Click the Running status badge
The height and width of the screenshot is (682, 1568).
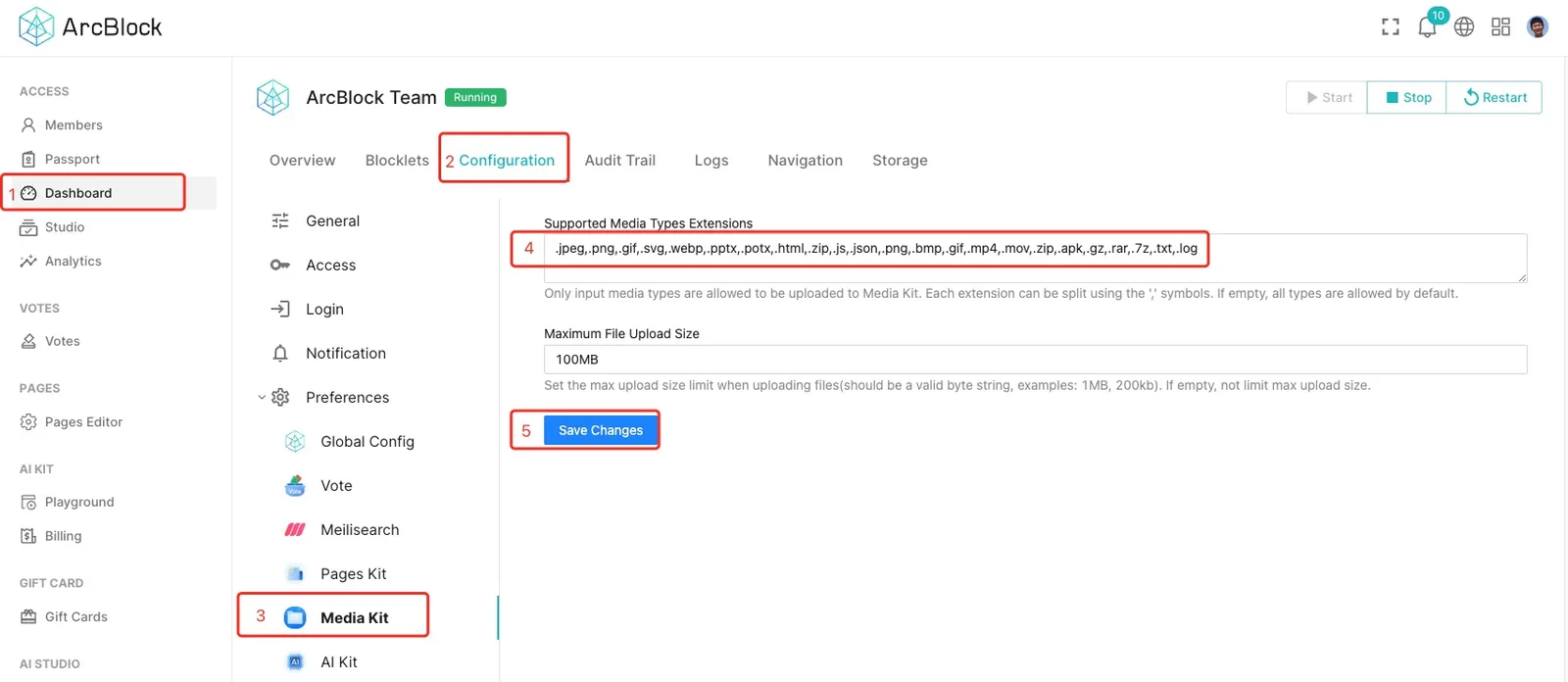click(475, 97)
